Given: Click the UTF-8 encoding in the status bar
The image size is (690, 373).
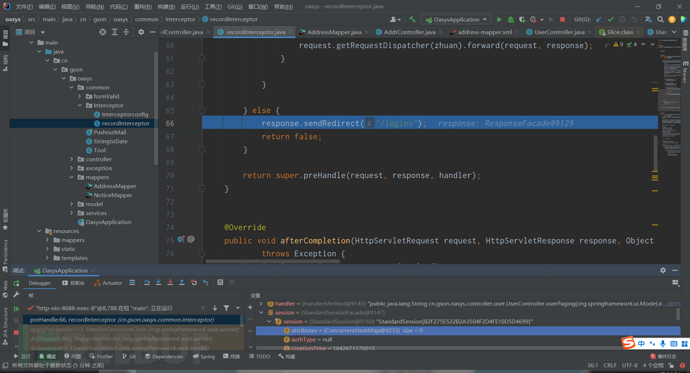Looking at the screenshot, I should pyautogui.click(x=629, y=366).
